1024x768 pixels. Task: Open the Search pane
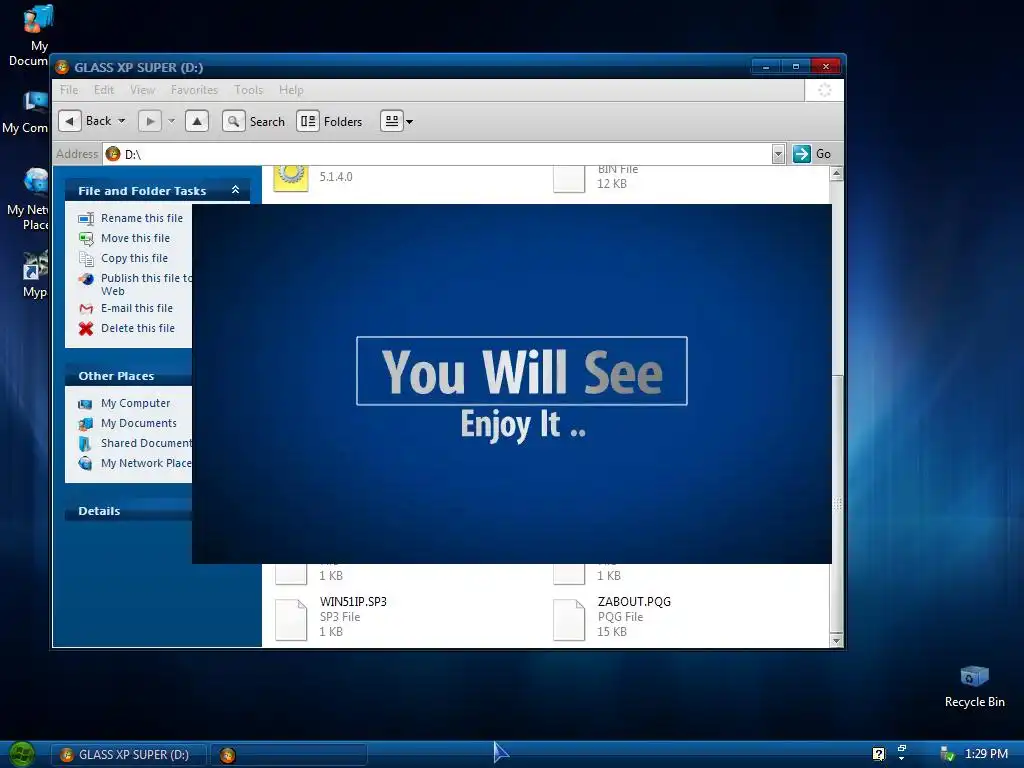(254, 121)
